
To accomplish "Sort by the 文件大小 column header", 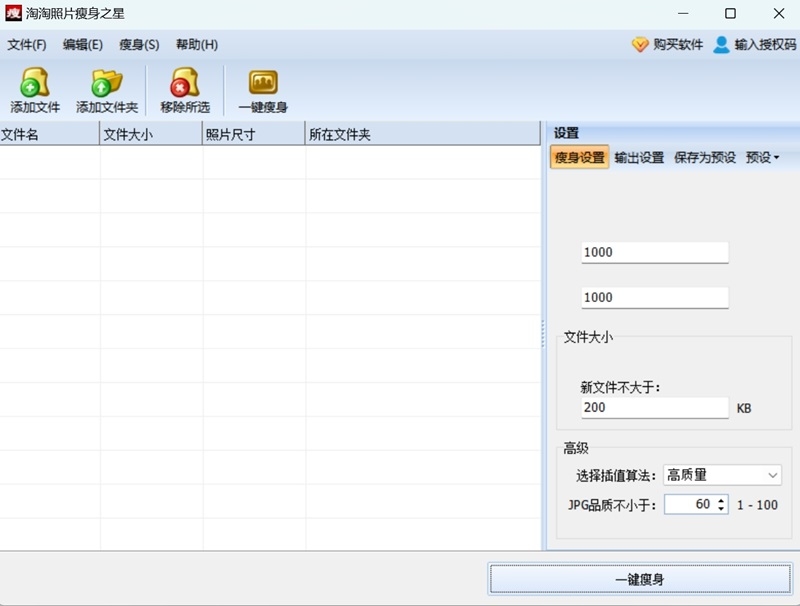I will 151,134.
